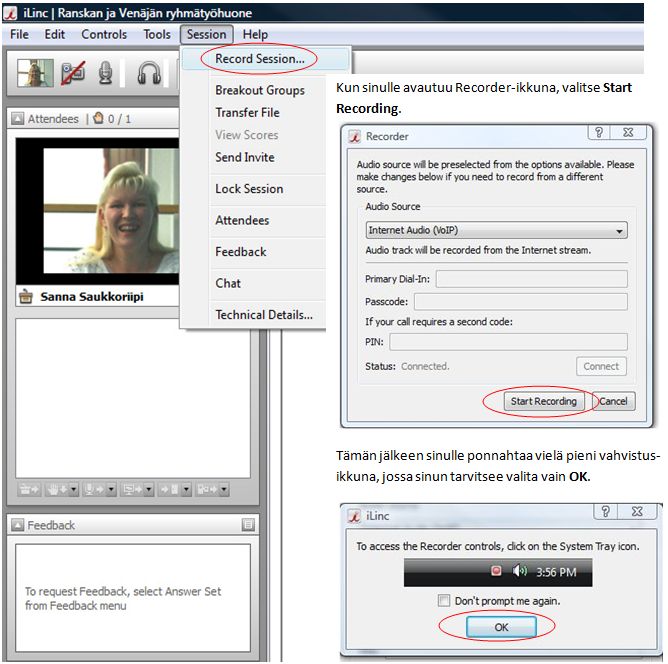Click OK in the iLinc confirmation dialog
Image resolution: width=668 pixels, height=664 pixels.
pos(487,627)
